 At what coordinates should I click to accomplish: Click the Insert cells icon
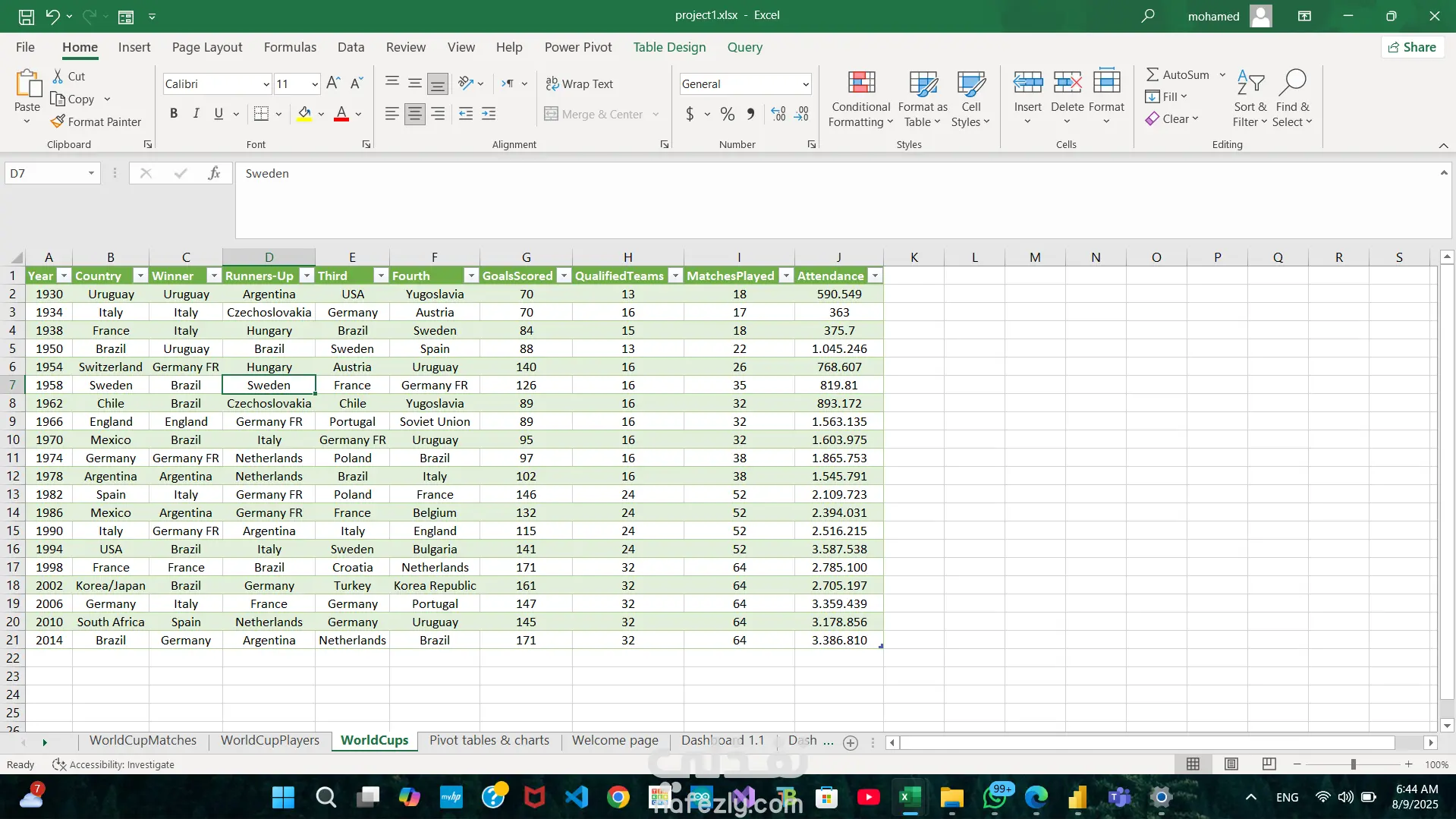[x=1028, y=82]
